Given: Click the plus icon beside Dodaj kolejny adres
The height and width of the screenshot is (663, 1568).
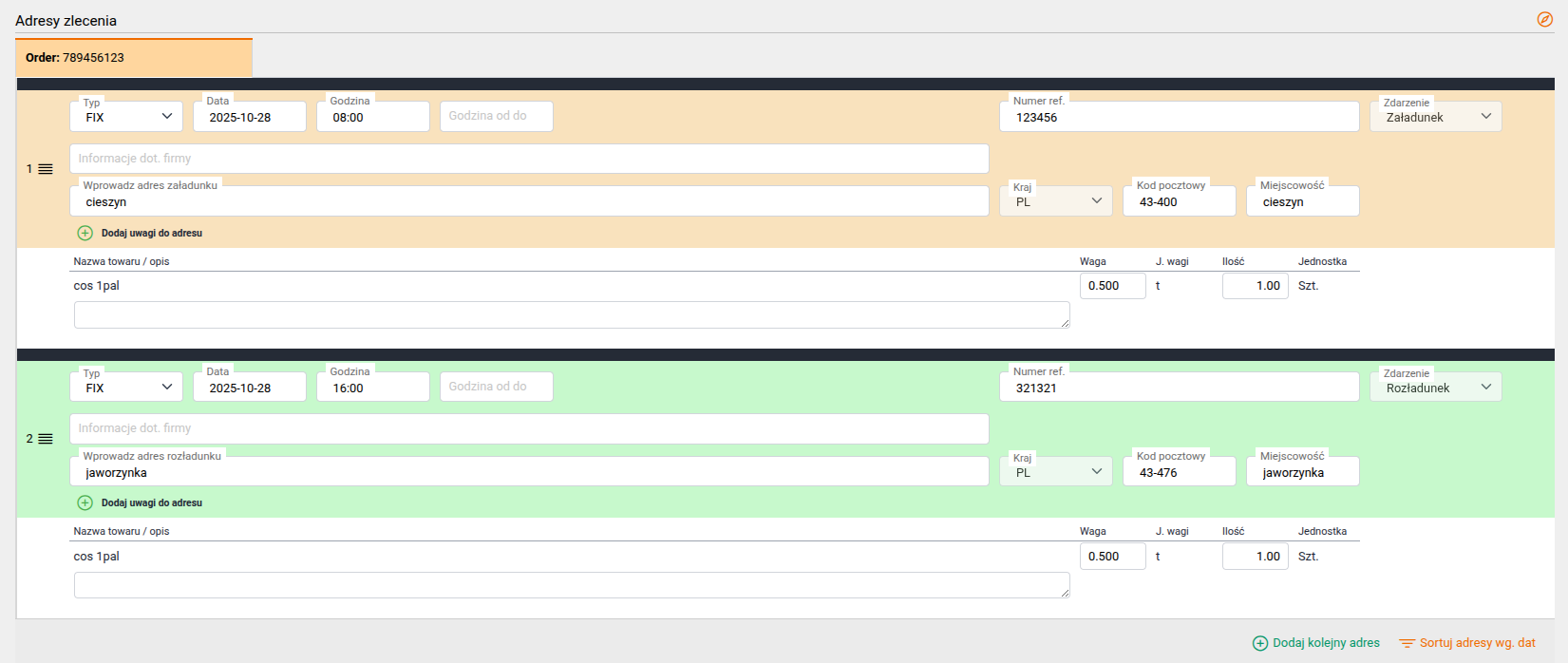Looking at the screenshot, I should [1260, 643].
